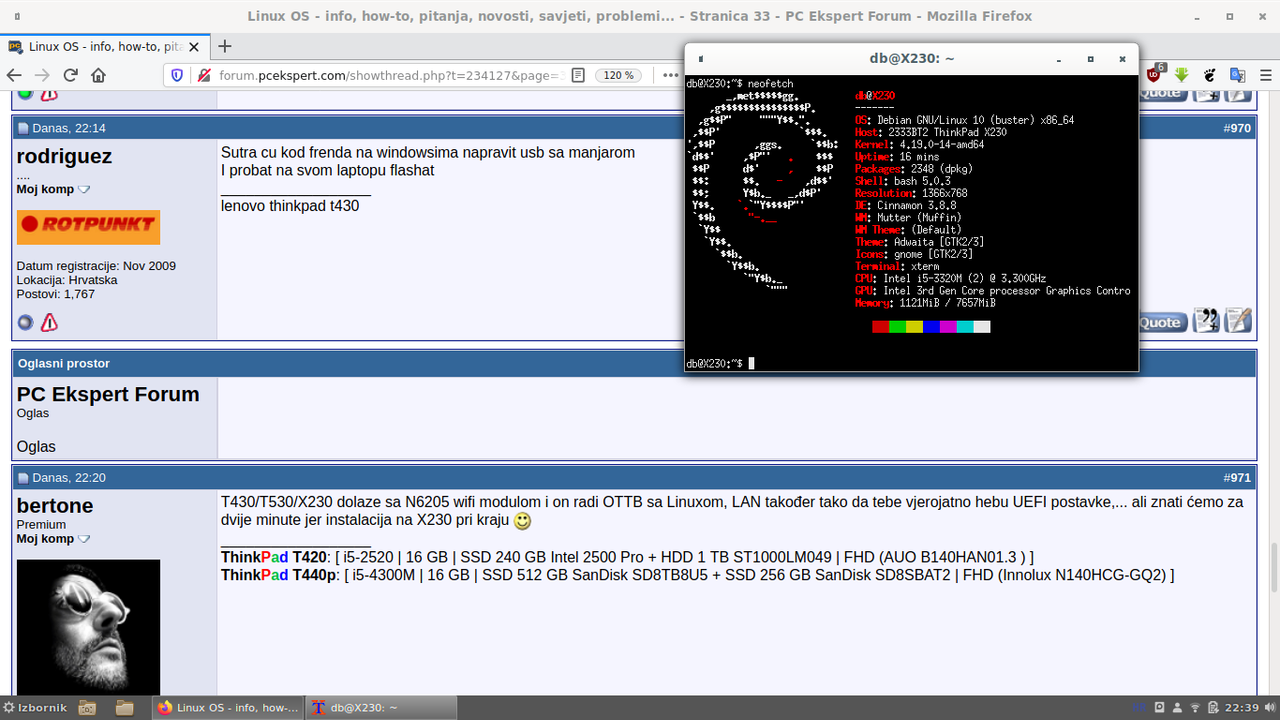Click the Wi-Fi network tray icon

tap(1195, 708)
